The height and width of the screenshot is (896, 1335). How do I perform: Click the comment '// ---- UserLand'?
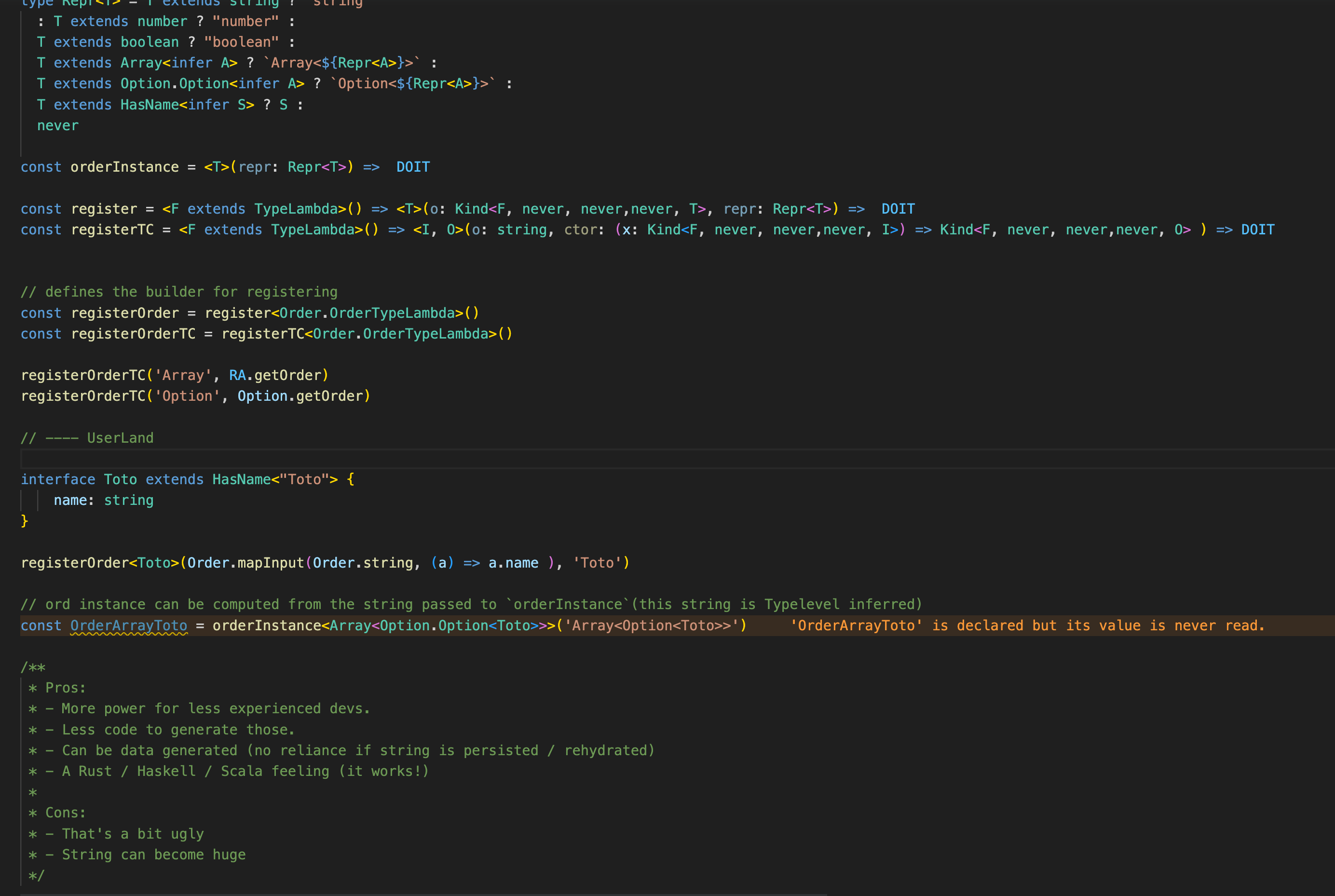click(x=87, y=438)
